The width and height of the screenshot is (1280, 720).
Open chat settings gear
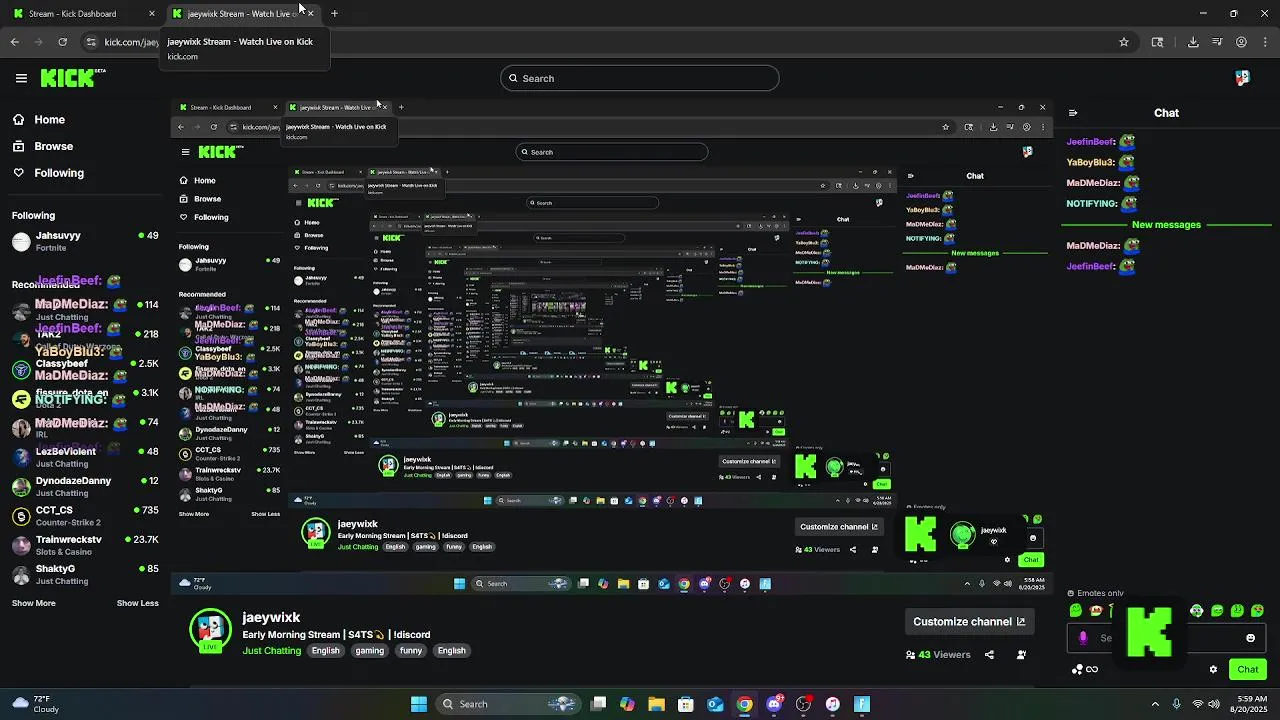[x=1213, y=669]
